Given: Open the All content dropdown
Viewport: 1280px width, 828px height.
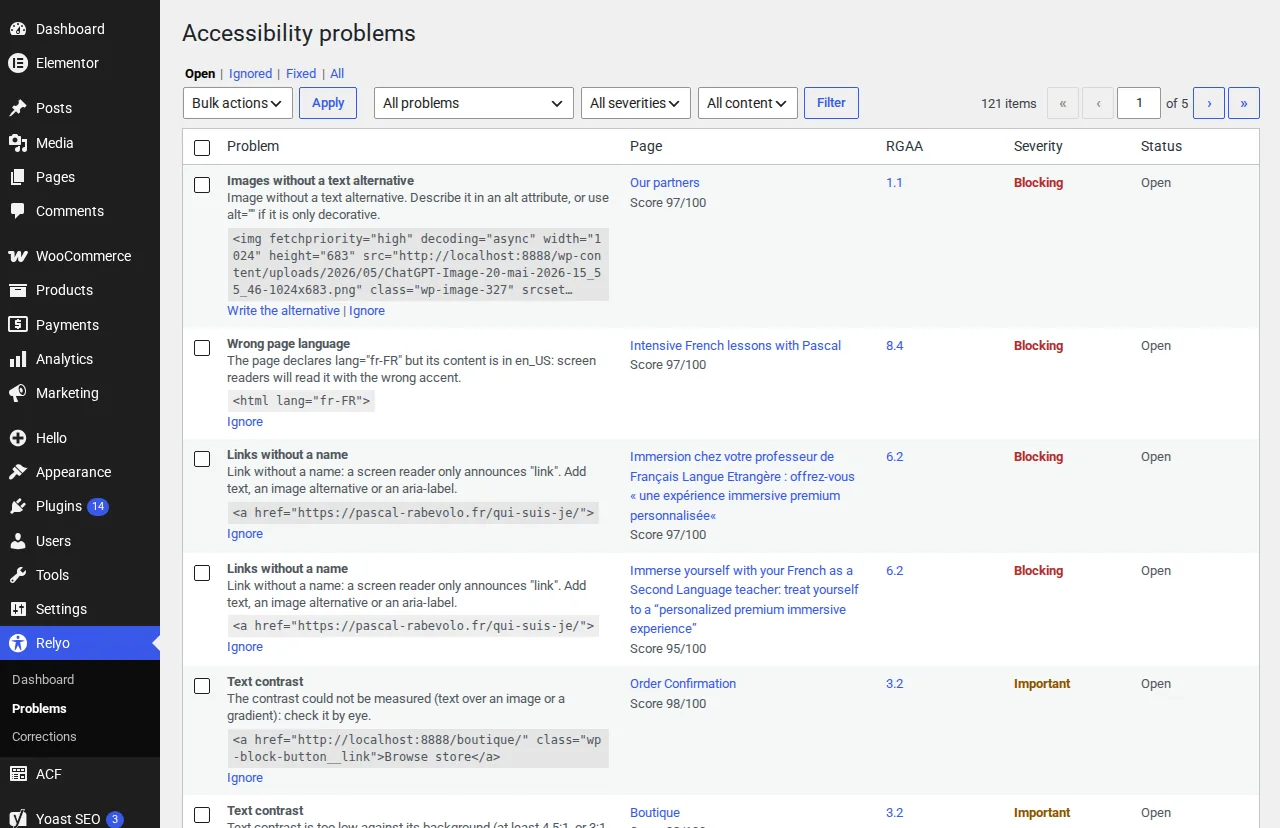Looking at the screenshot, I should [x=748, y=103].
